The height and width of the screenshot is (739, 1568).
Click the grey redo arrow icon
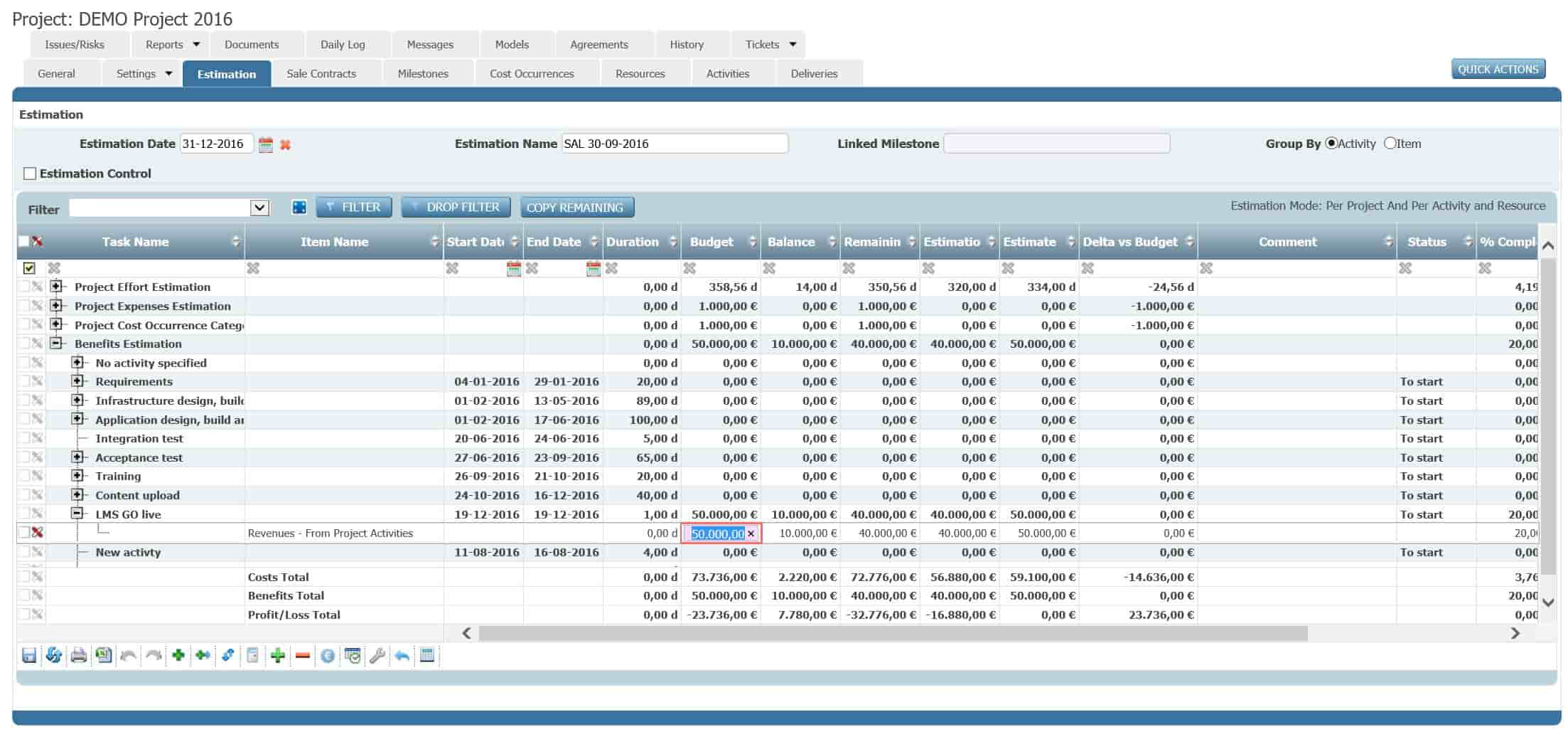click(x=154, y=655)
